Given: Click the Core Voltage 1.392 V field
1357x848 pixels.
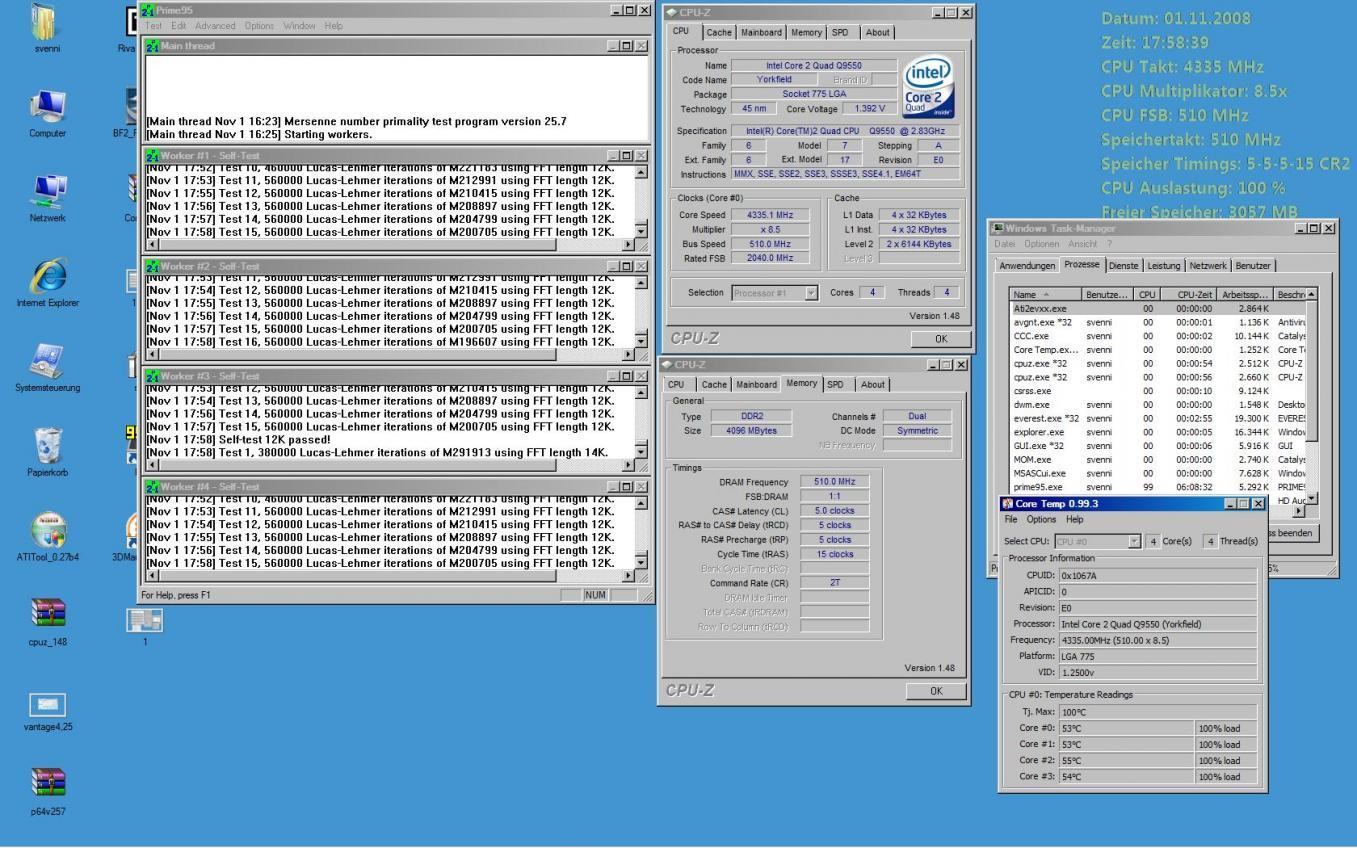Looking at the screenshot, I should [870, 109].
